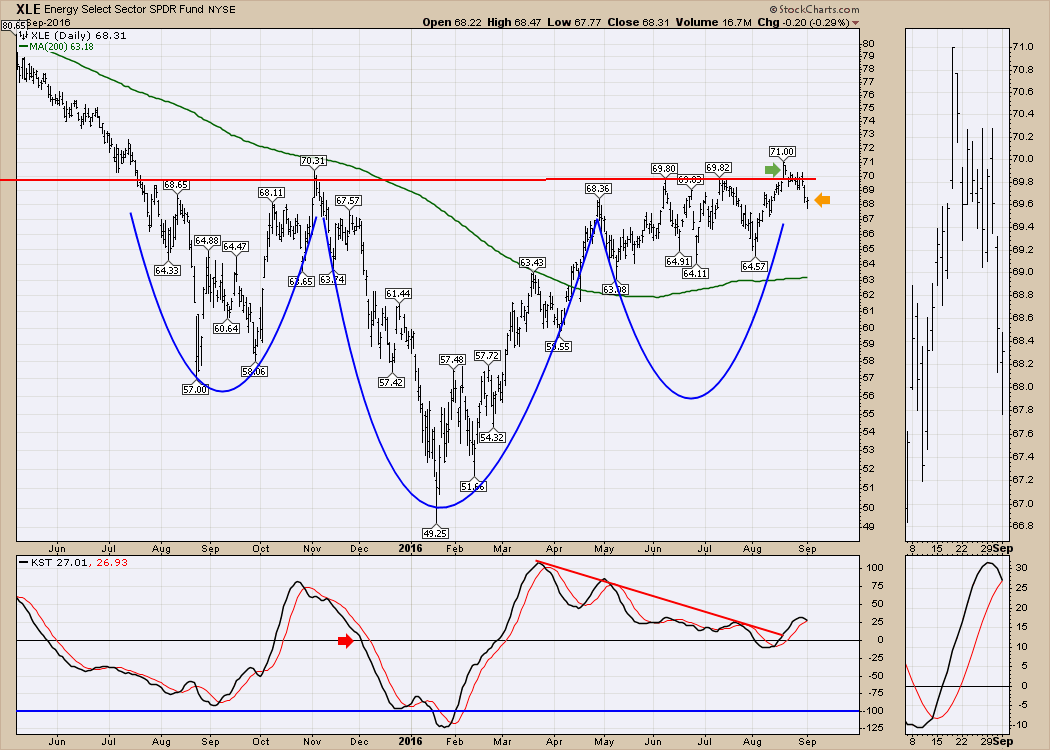This screenshot has height=750, width=1050.
Task: Click the 57.00 trough price label
Action: point(196,389)
